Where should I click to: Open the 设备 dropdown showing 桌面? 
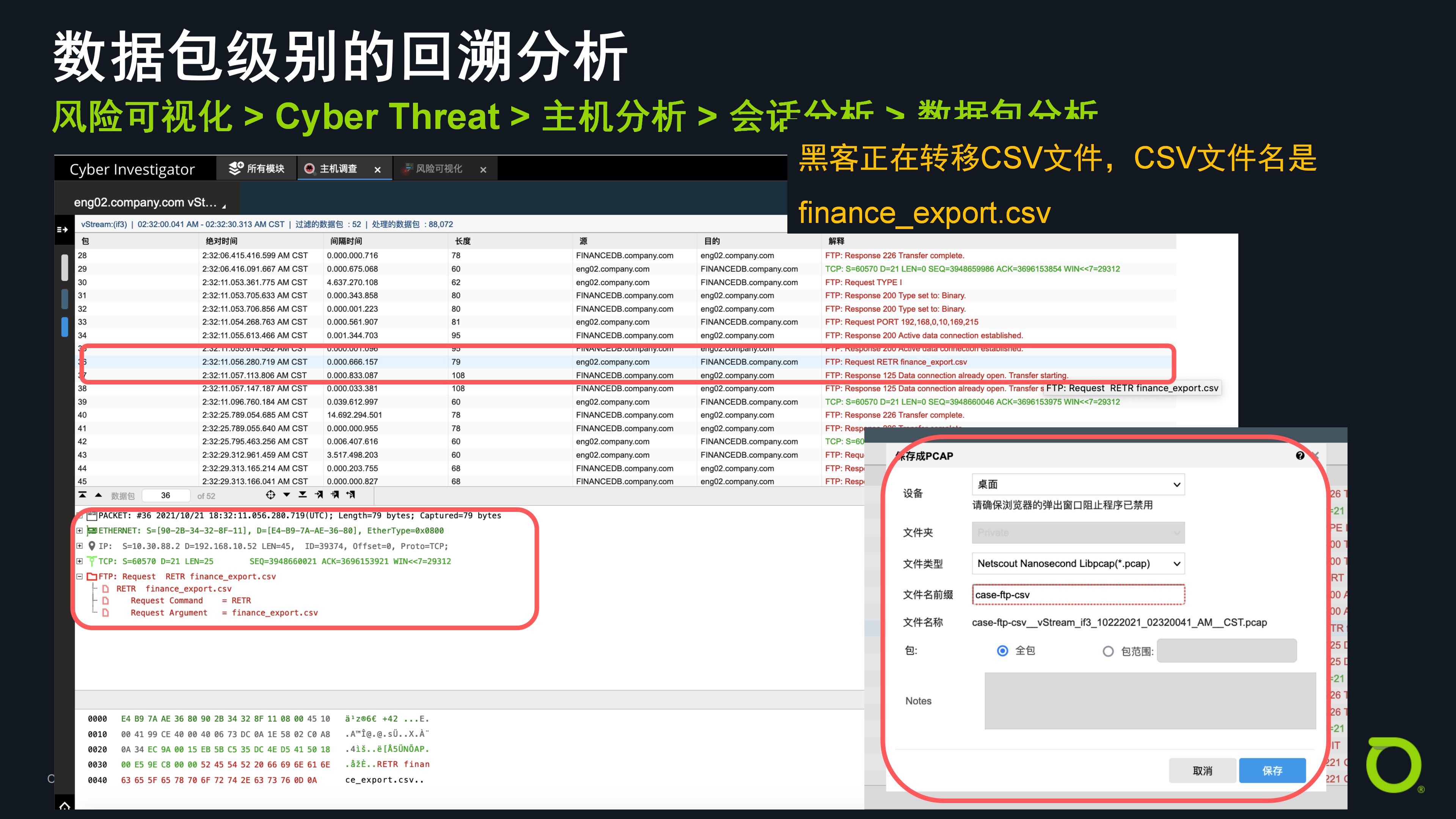pyautogui.click(x=1078, y=485)
